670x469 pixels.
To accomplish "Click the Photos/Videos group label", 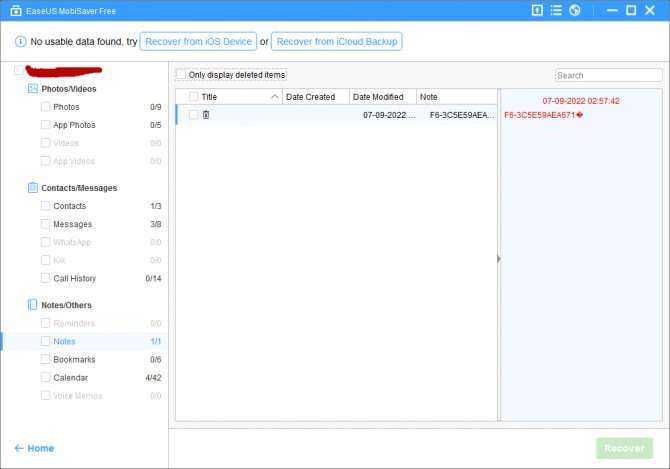I will pos(69,89).
